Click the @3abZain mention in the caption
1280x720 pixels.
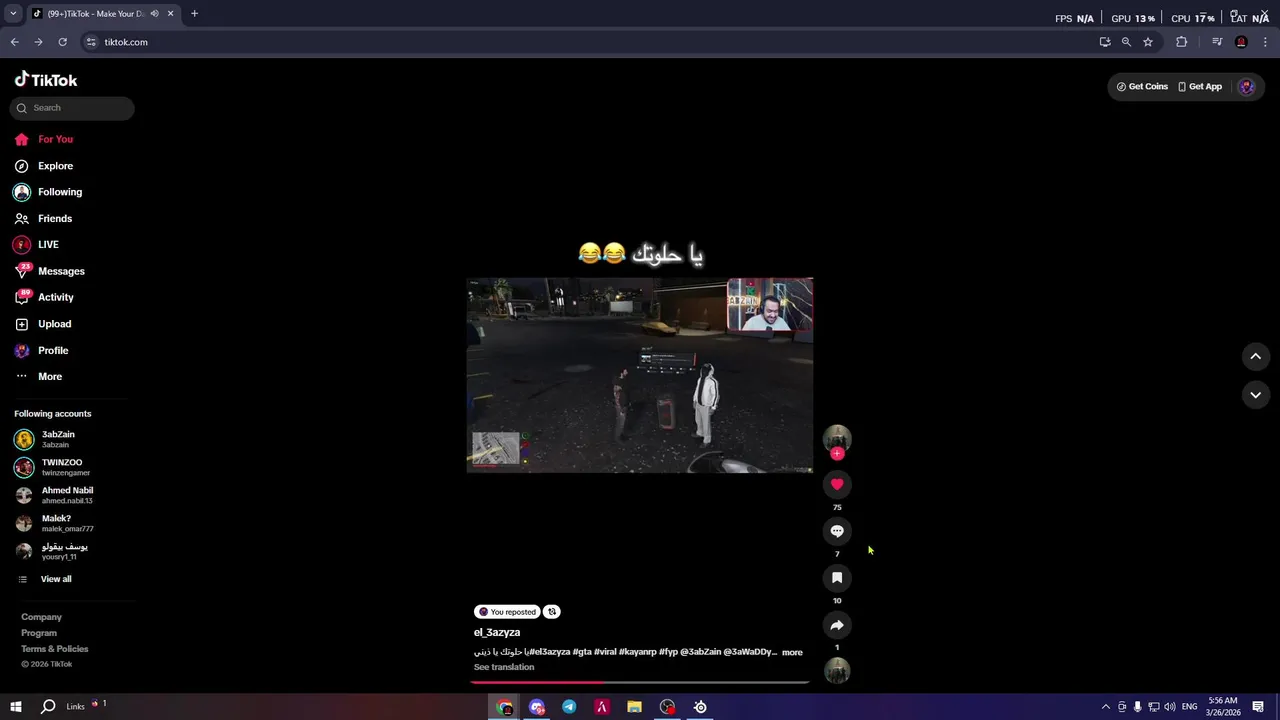click(700, 652)
